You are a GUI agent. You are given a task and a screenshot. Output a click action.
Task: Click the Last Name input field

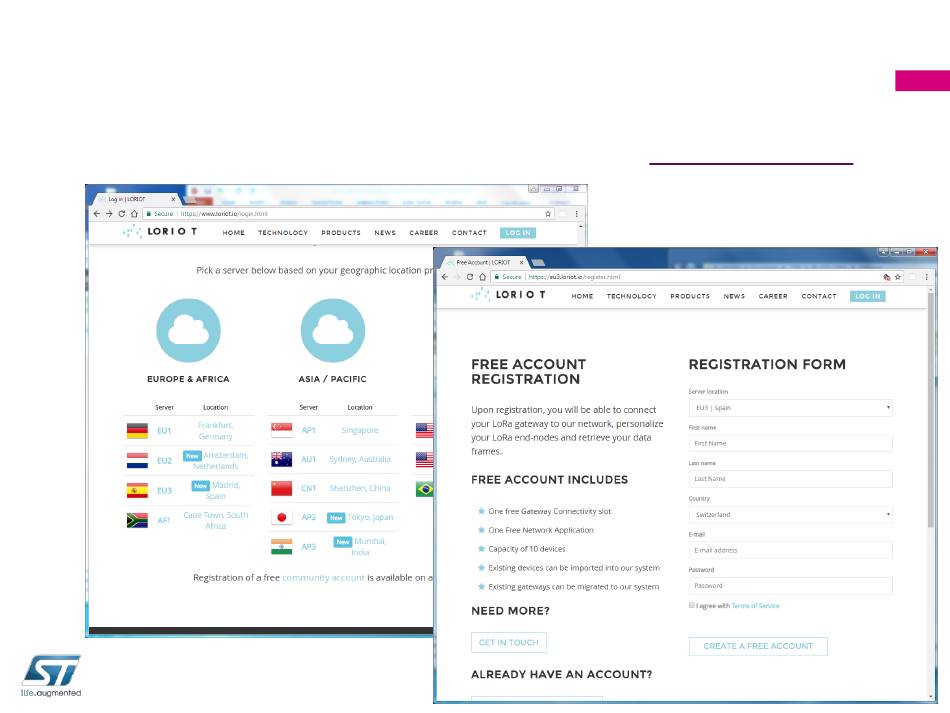pos(790,479)
